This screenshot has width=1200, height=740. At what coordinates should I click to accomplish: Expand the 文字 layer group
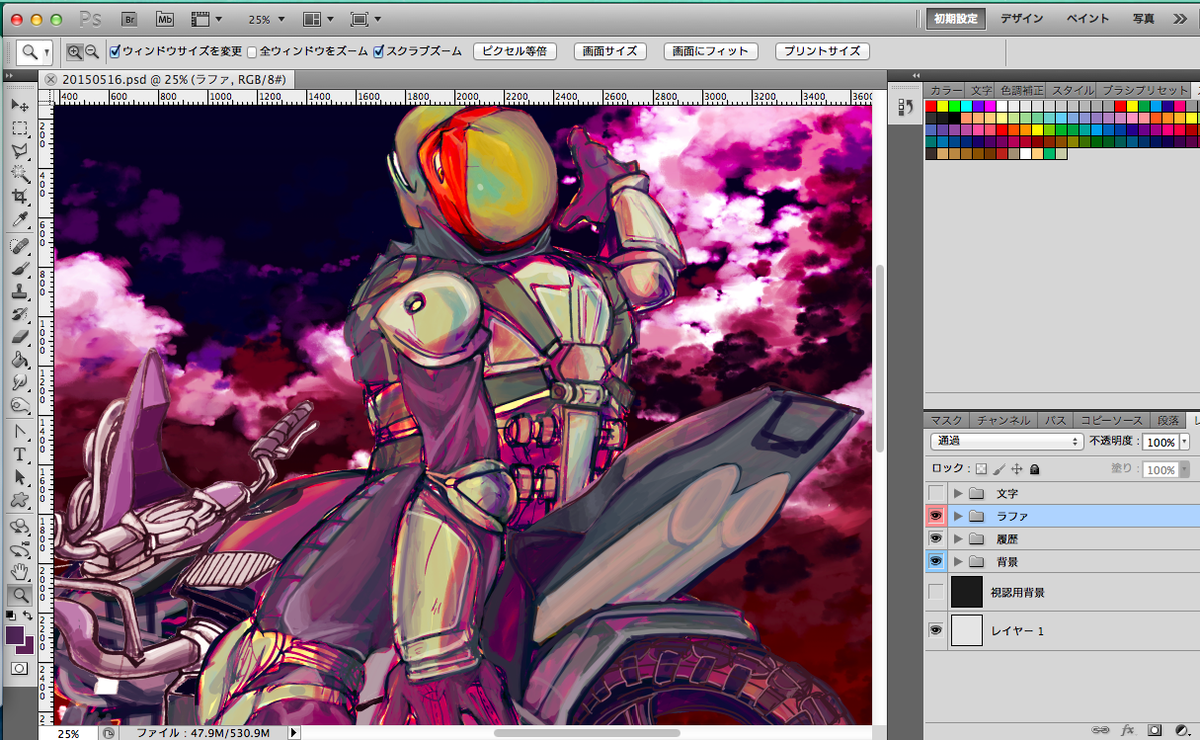click(x=958, y=494)
